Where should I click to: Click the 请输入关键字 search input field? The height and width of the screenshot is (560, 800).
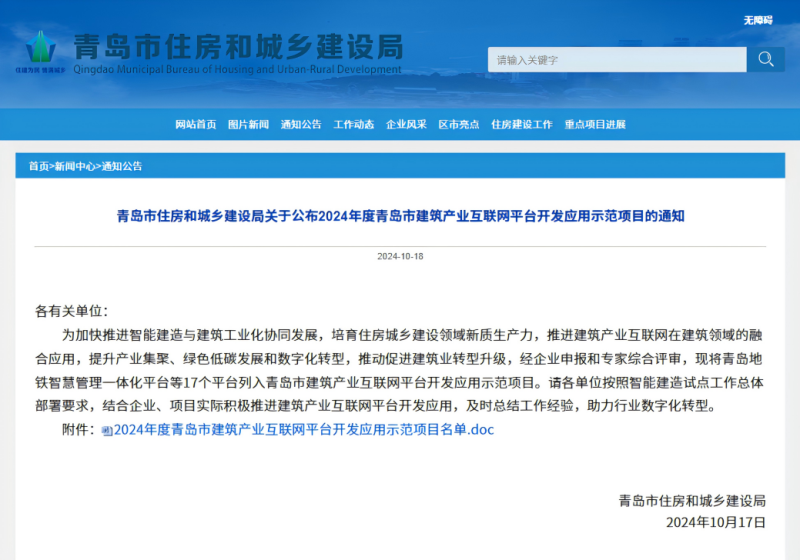point(617,60)
